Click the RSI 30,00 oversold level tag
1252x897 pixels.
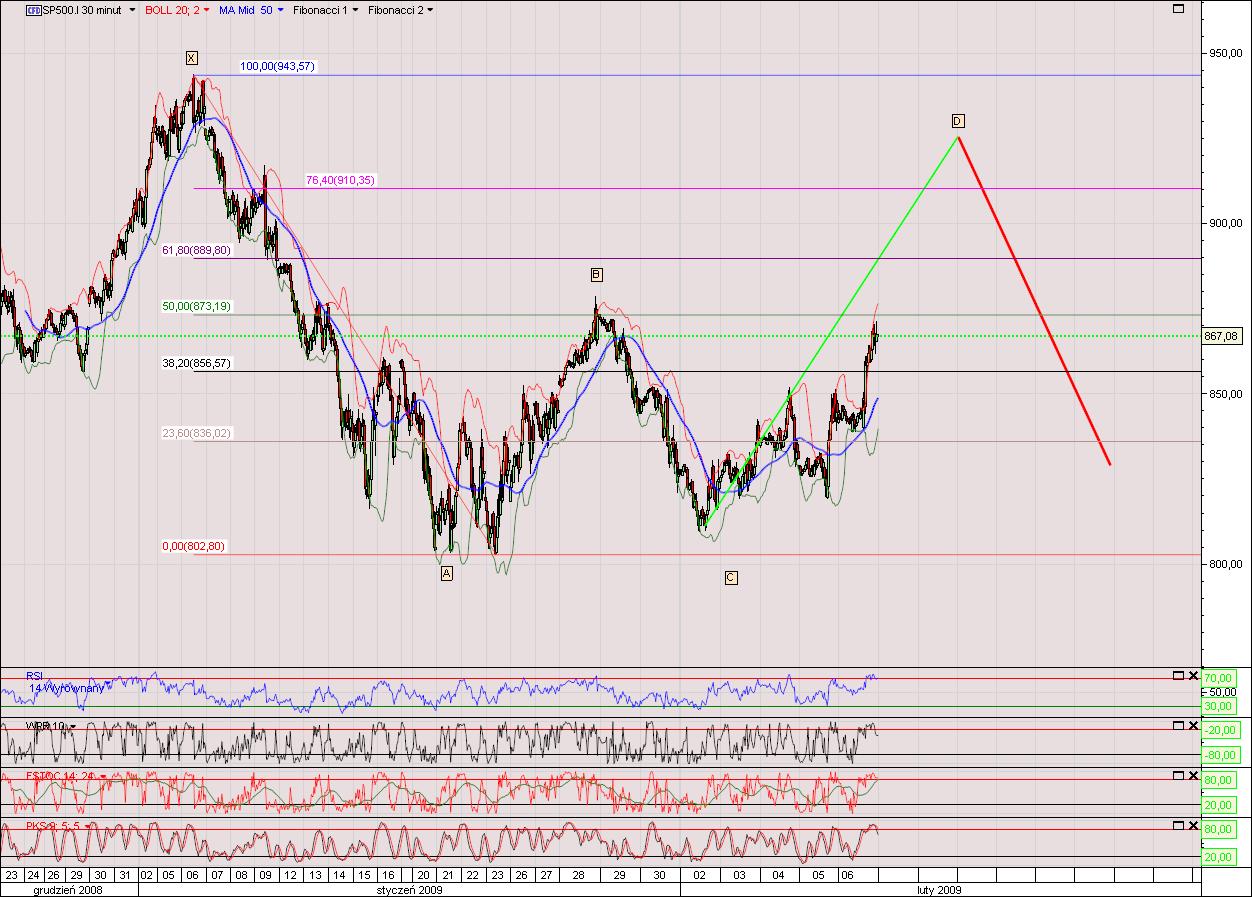click(1221, 706)
